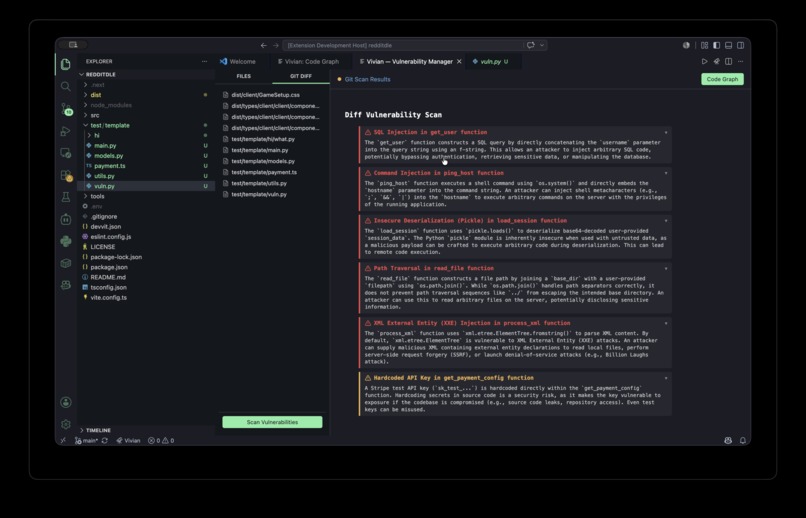Image resolution: width=806 pixels, height=518 pixels.
Task: Open the Source Control view icon
Action: click(66, 108)
